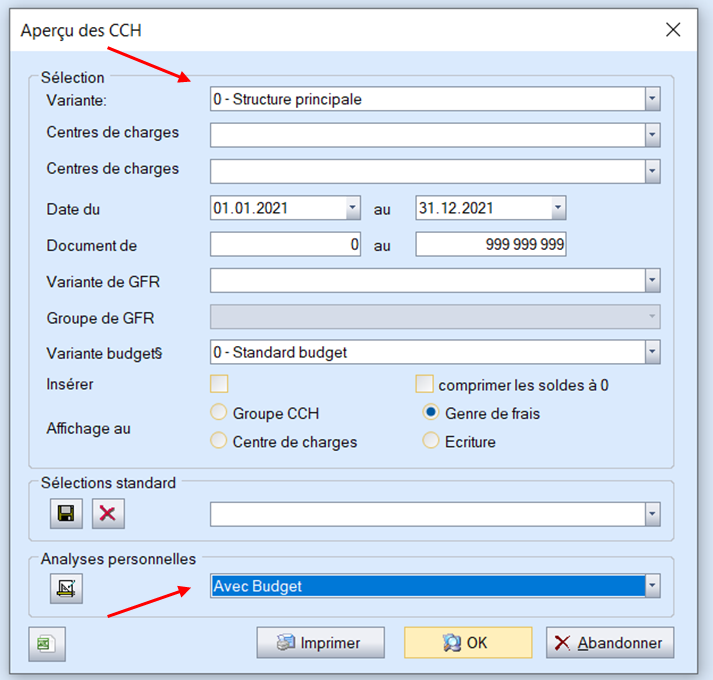Screen dimensions: 713x680
Task: Open the Date du 01.01.2021 date picker
Action: tap(353, 208)
